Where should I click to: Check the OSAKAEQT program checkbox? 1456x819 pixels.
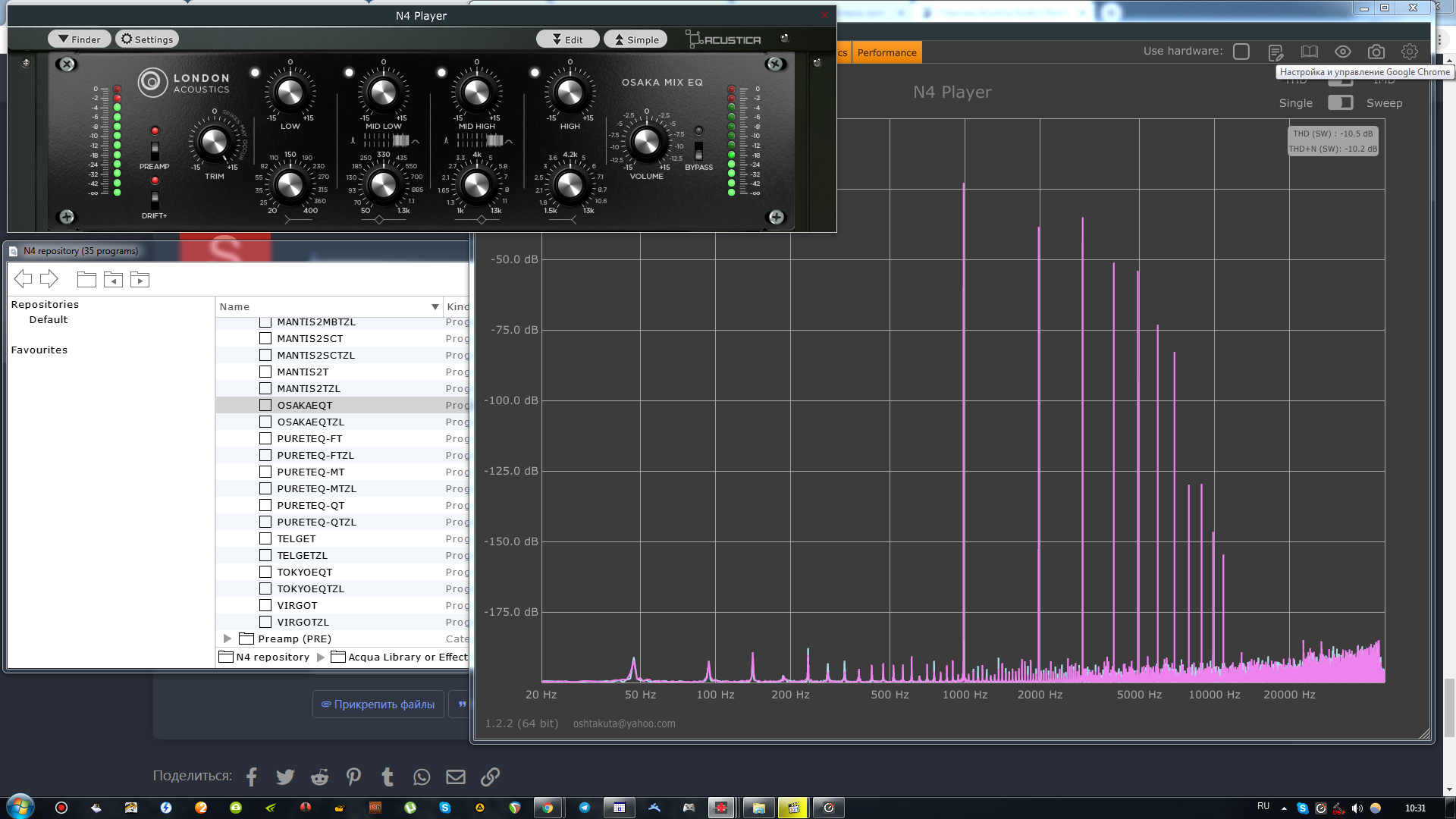(265, 405)
